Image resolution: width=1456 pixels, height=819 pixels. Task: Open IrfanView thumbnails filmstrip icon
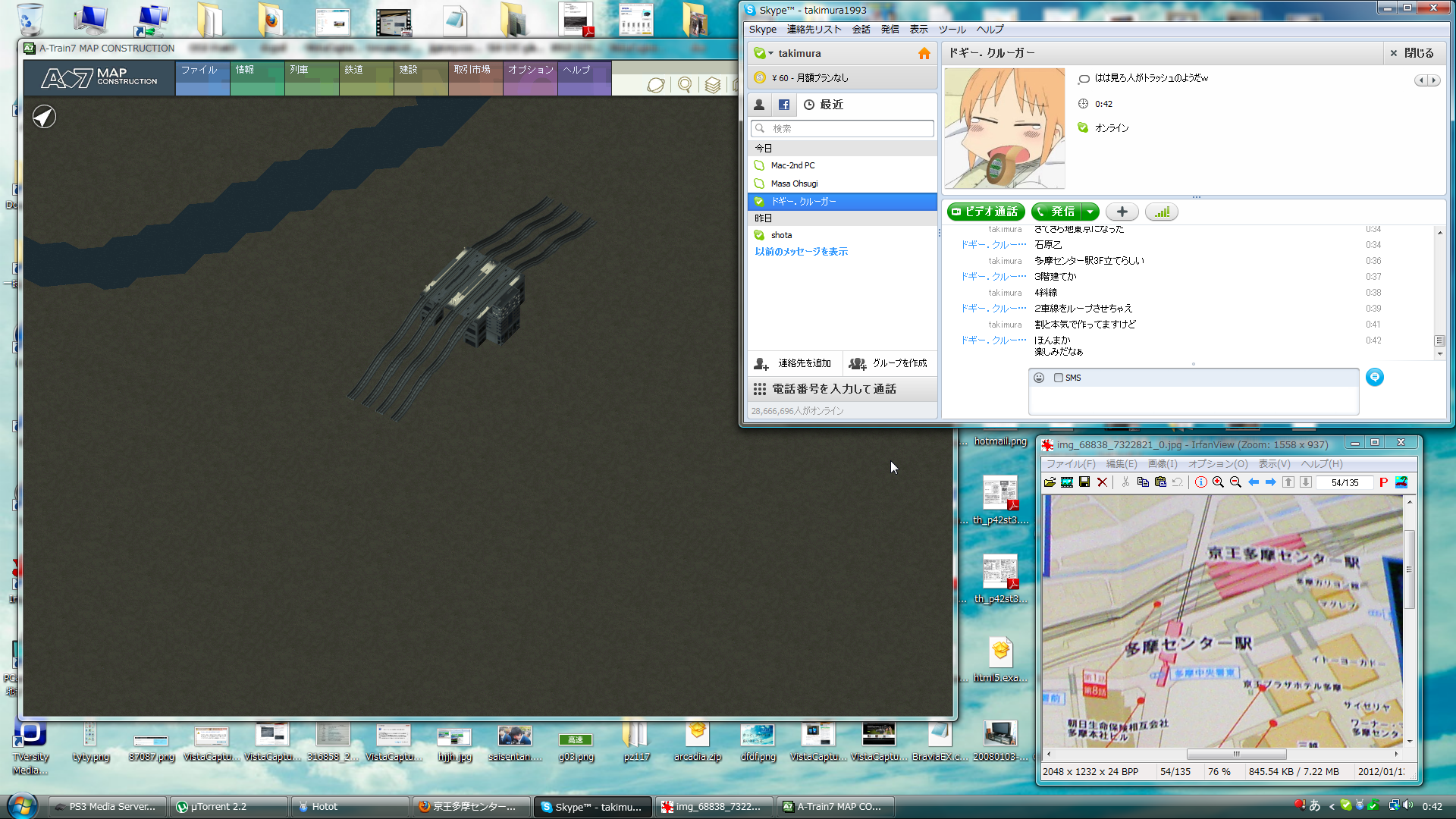1067,482
